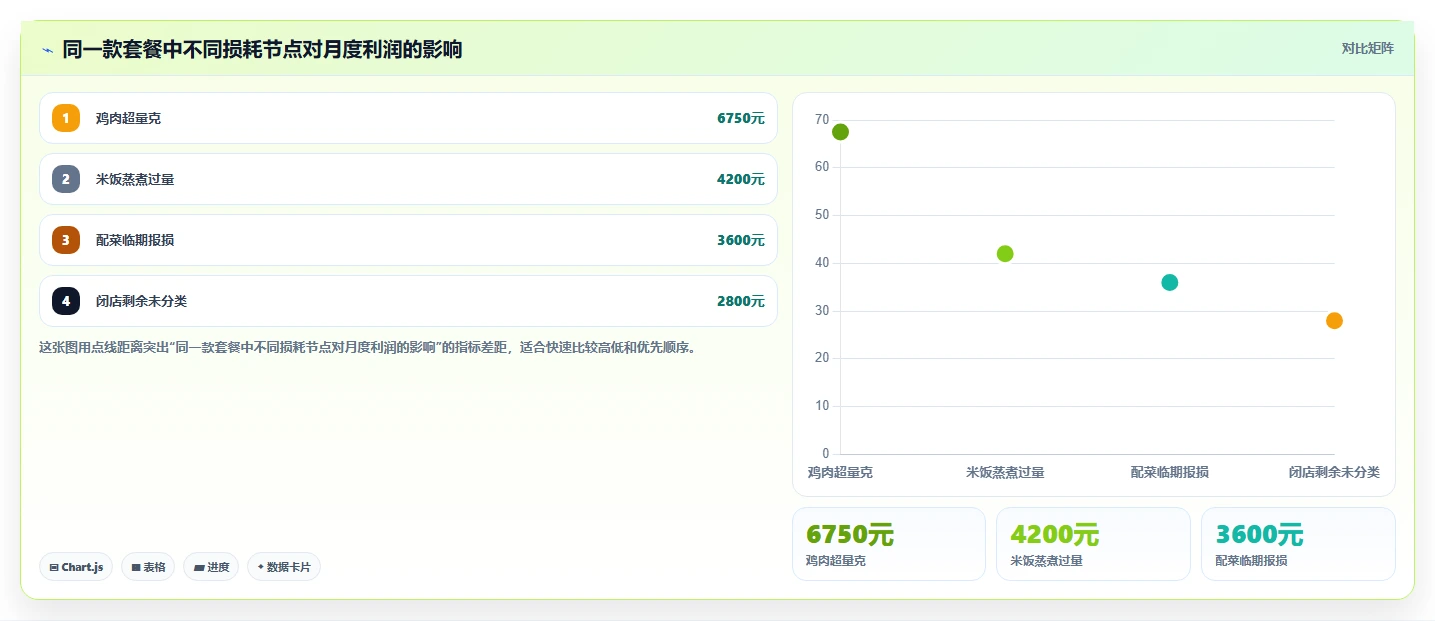Click the 4200元 value in the list

(741, 179)
